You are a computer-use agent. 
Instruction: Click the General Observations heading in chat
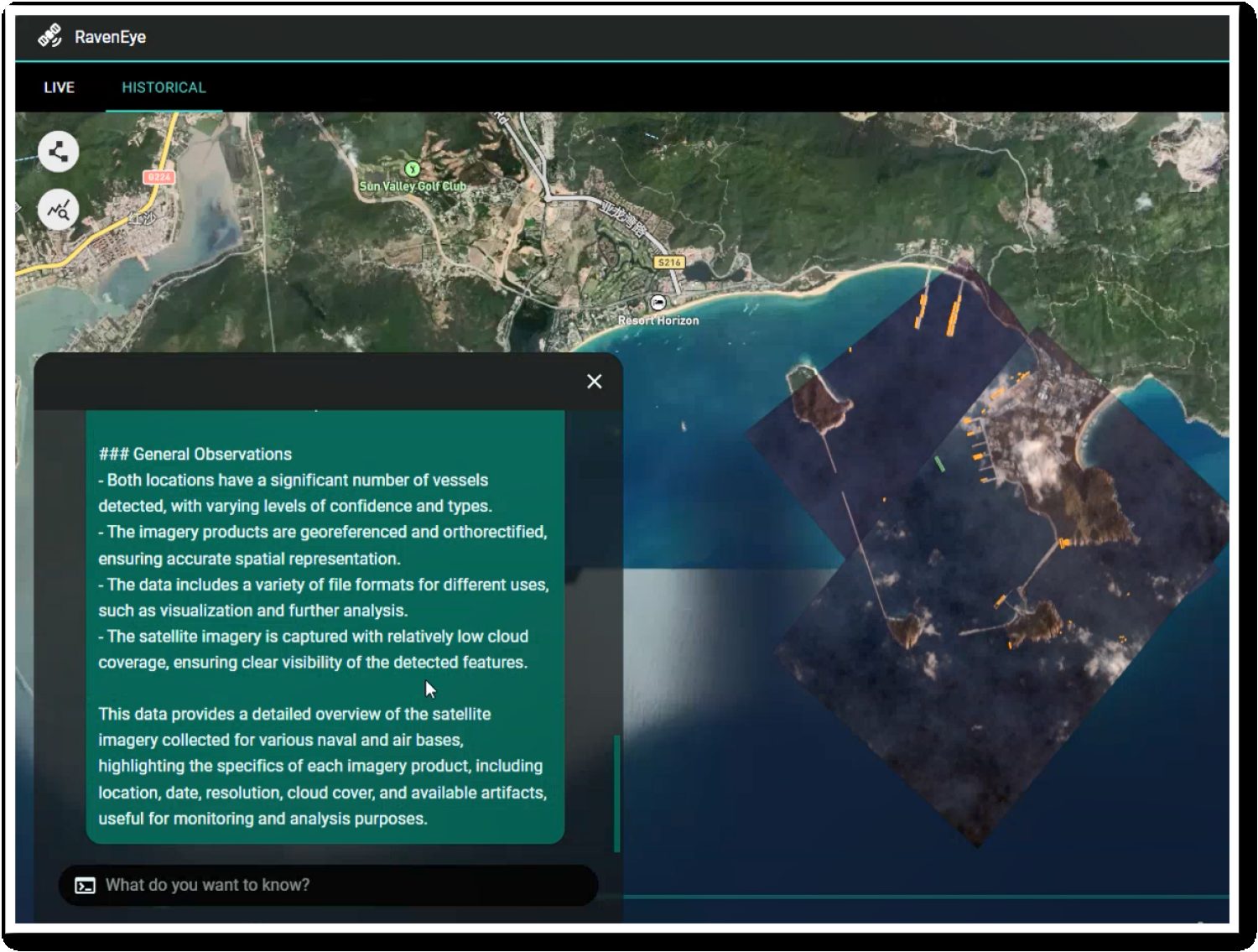pyautogui.click(x=195, y=454)
